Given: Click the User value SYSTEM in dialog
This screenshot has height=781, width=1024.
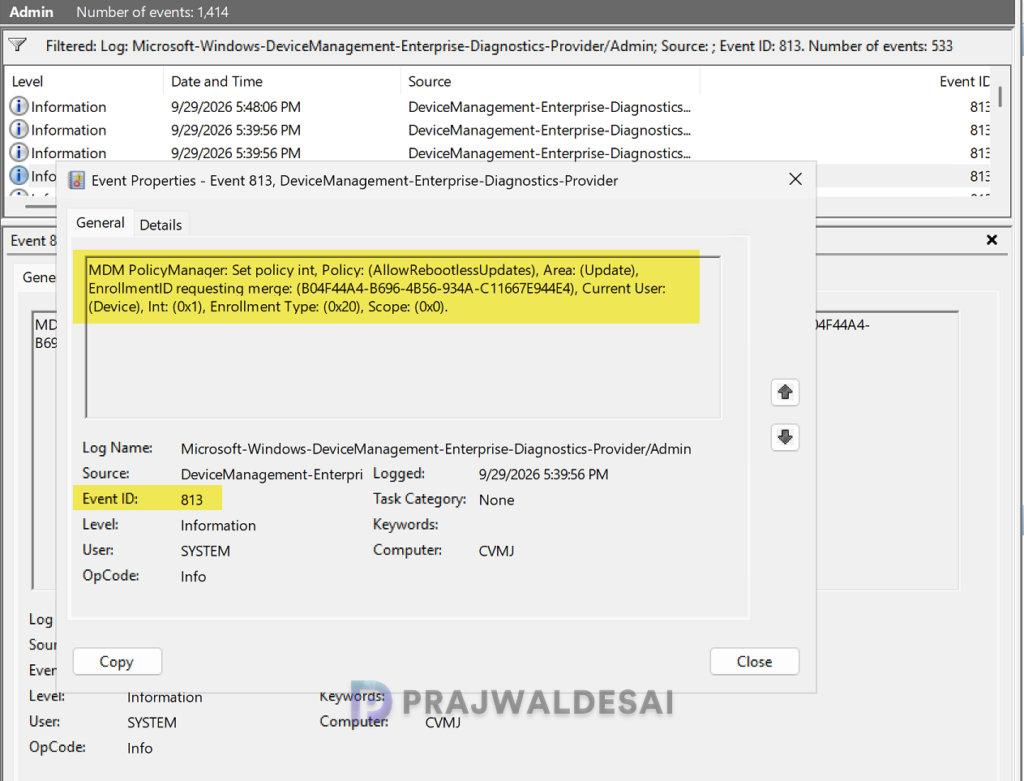Looking at the screenshot, I should pyautogui.click(x=205, y=551).
